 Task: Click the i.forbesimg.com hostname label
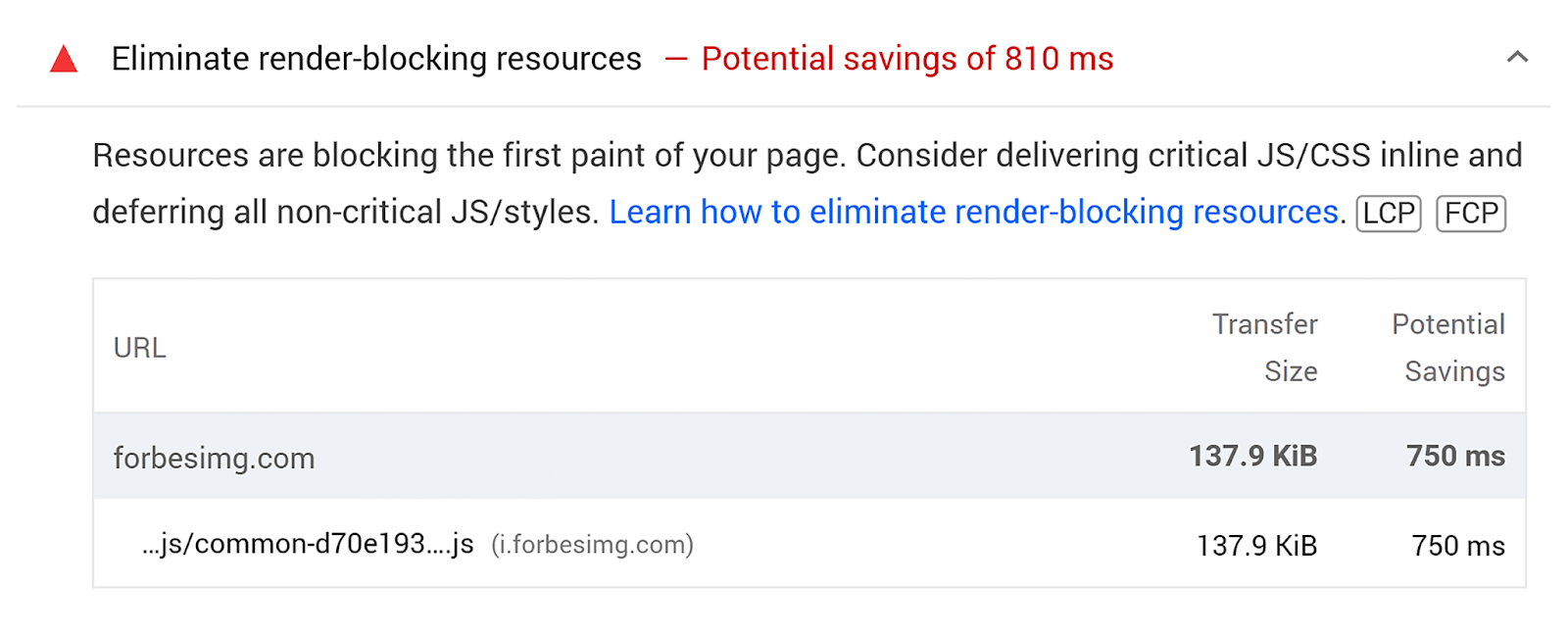click(x=593, y=545)
